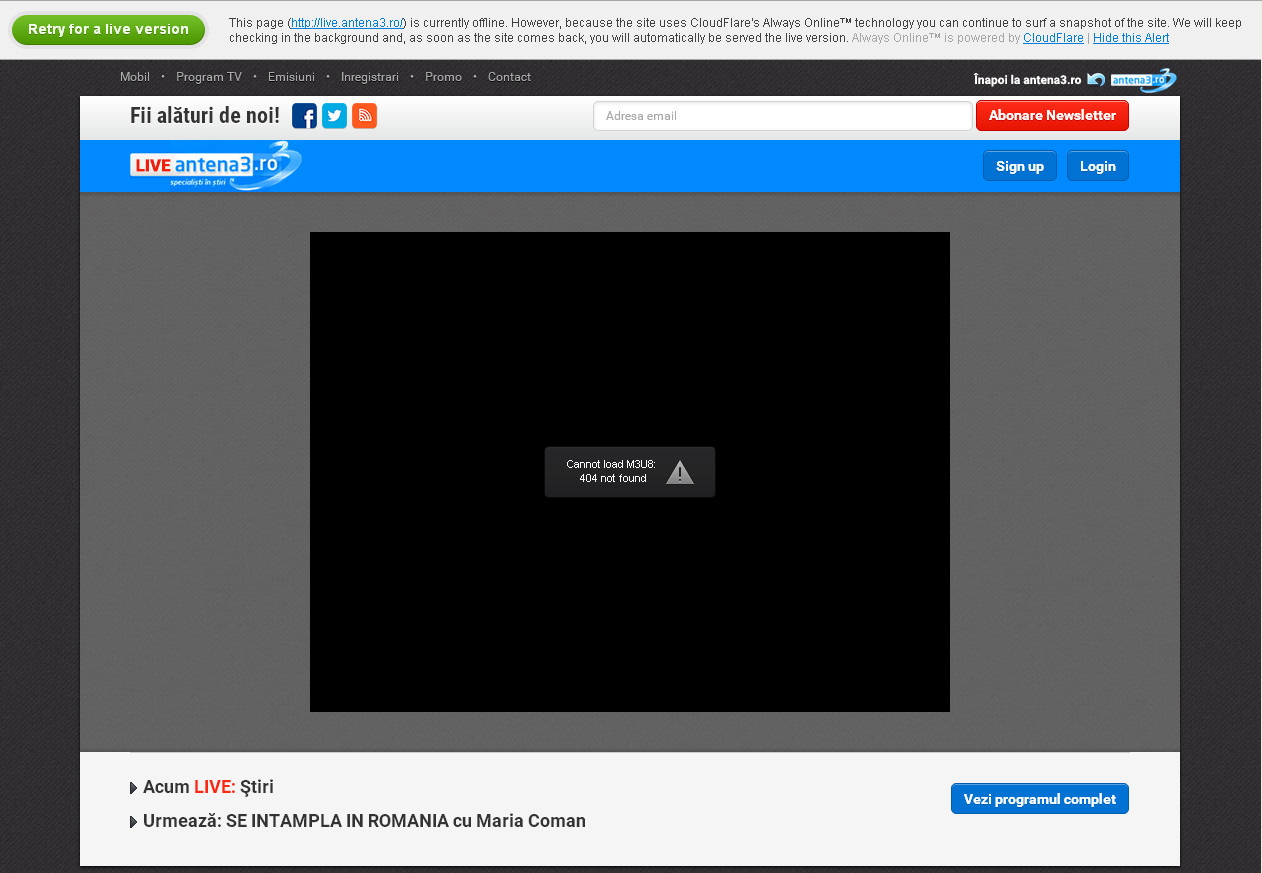Click the Vezi programul complet button
Image resolution: width=1262 pixels, height=873 pixels.
coord(1040,799)
